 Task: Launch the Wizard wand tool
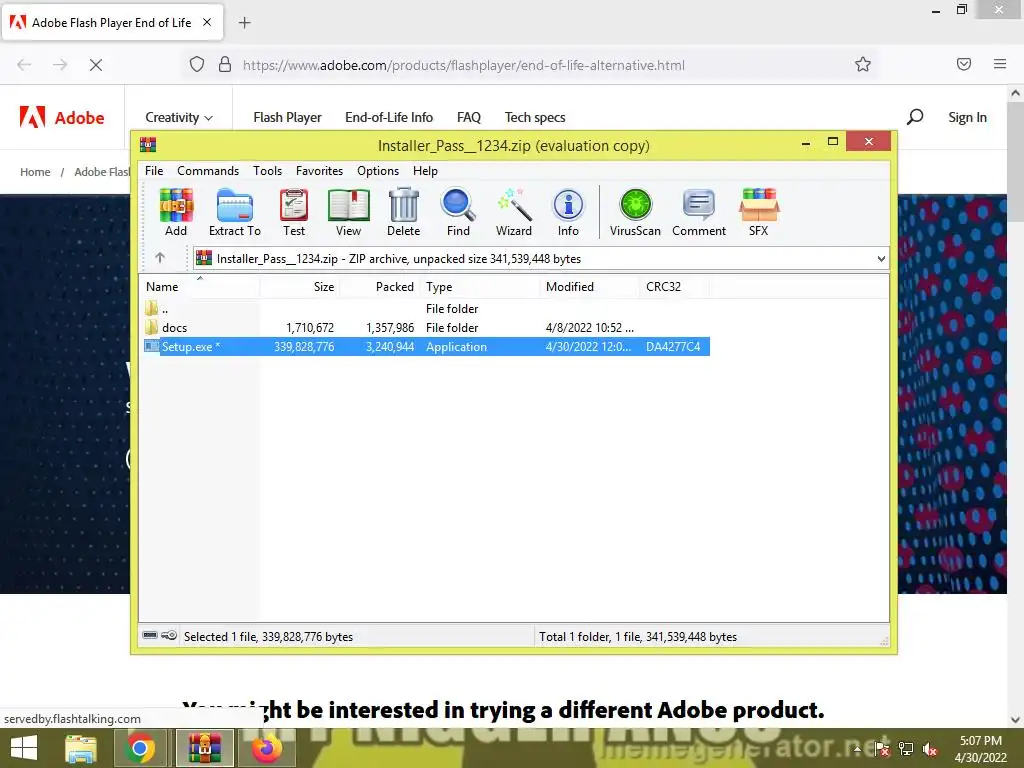[514, 212]
